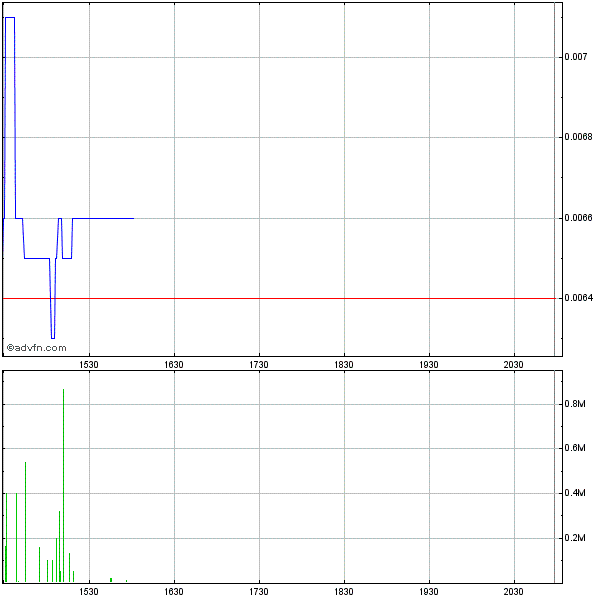This screenshot has width=600, height=600.
Task: Click the 0.007 price axis label
Action: tap(575, 58)
